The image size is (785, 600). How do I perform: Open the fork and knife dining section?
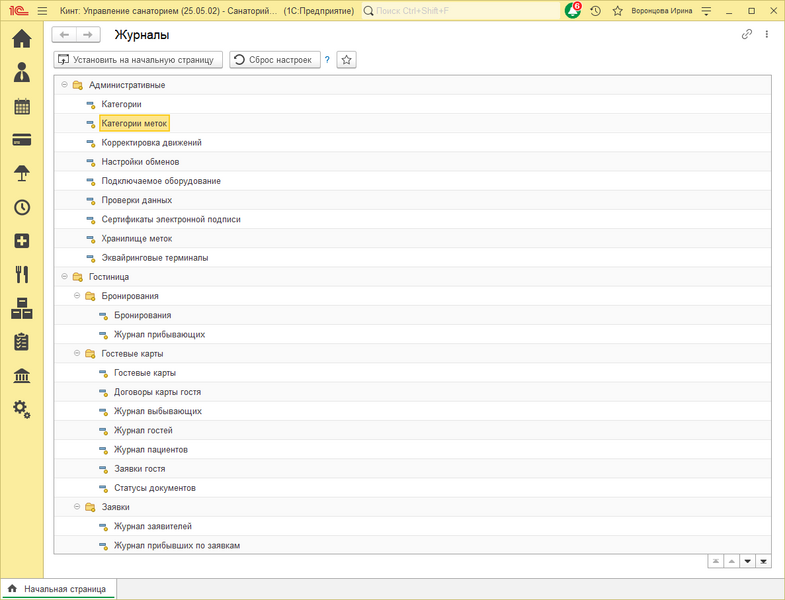22,274
